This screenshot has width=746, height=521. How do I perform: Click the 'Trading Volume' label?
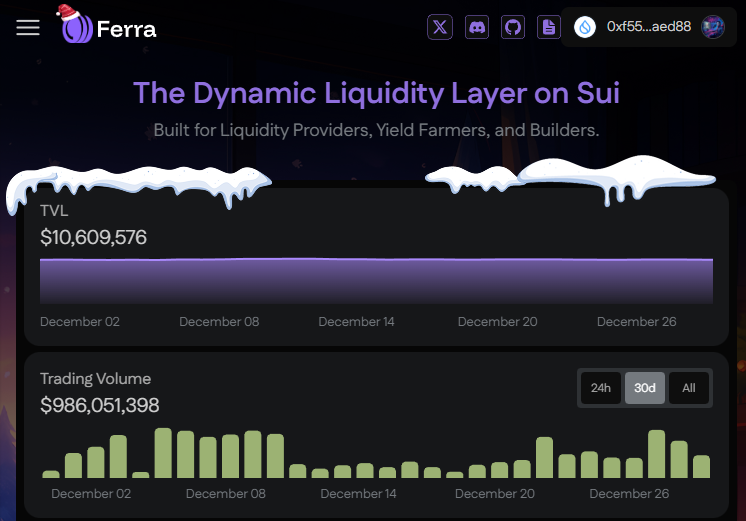pos(95,379)
